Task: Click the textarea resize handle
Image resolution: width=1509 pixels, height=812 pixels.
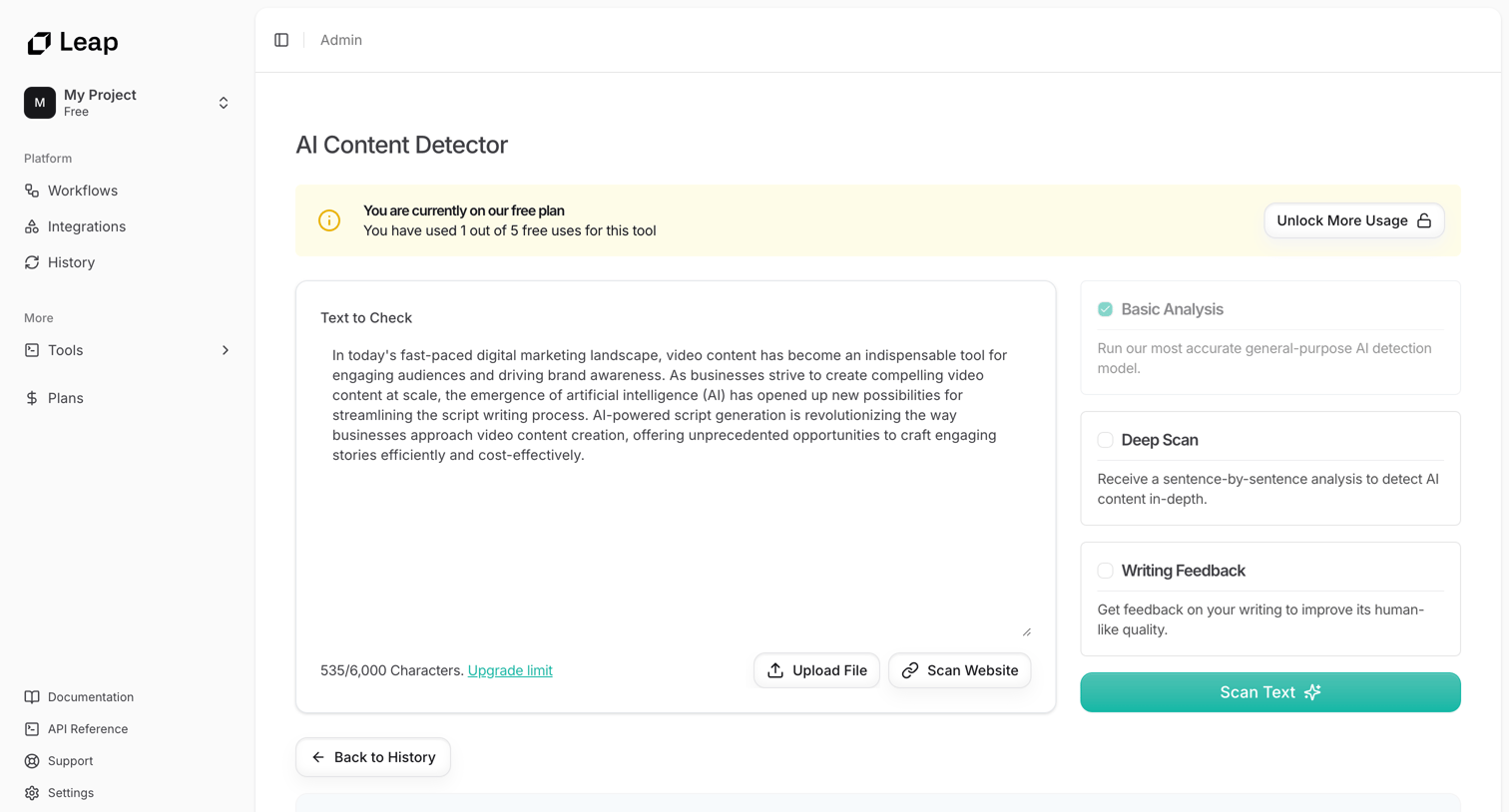Action: point(1026,631)
